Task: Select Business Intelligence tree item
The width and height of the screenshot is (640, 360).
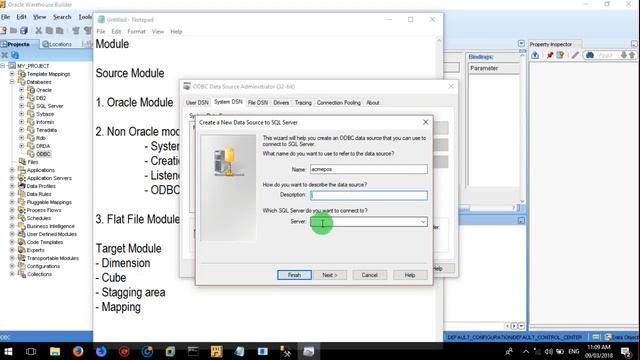Action: pos(51,226)
